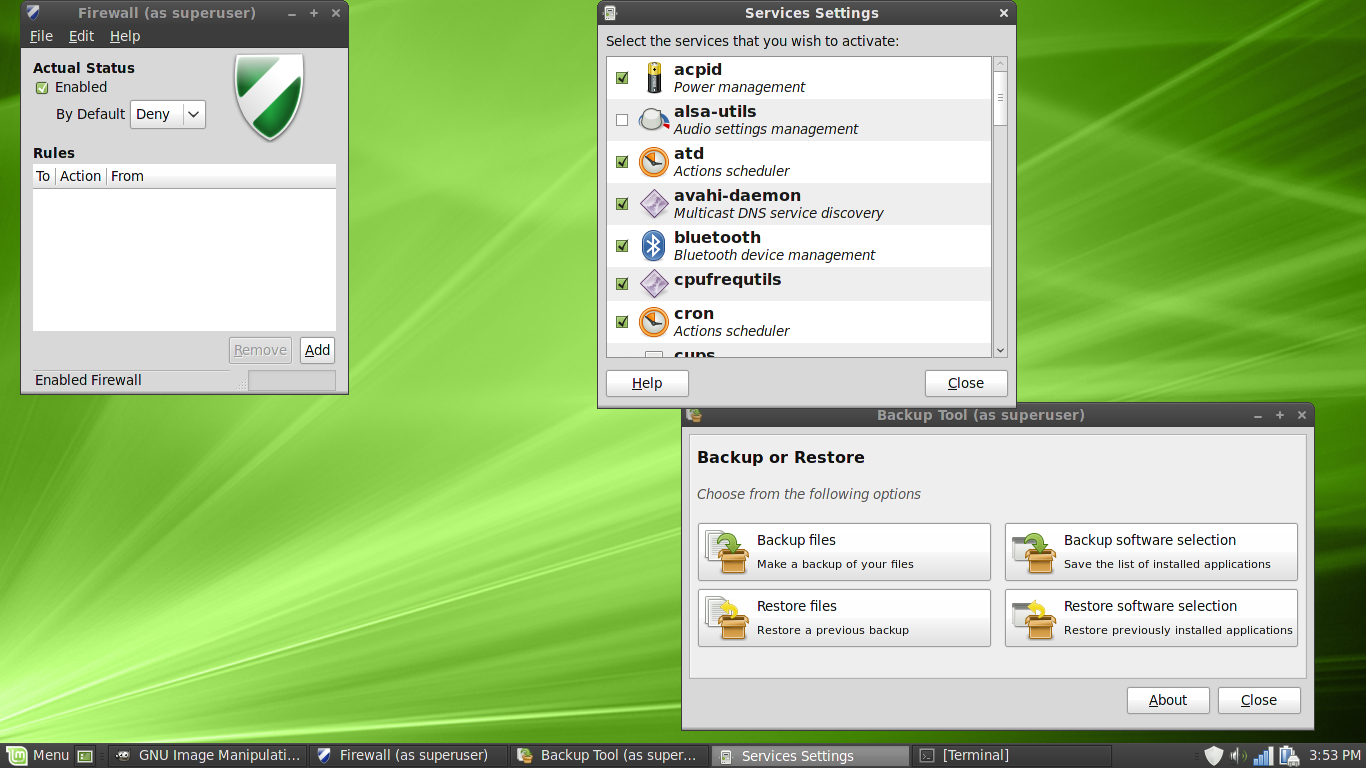Click the green shield logo in Firewall
The height and width of the screenshot is (768, 1366).
pyautogui.click(x=269, y=97)
